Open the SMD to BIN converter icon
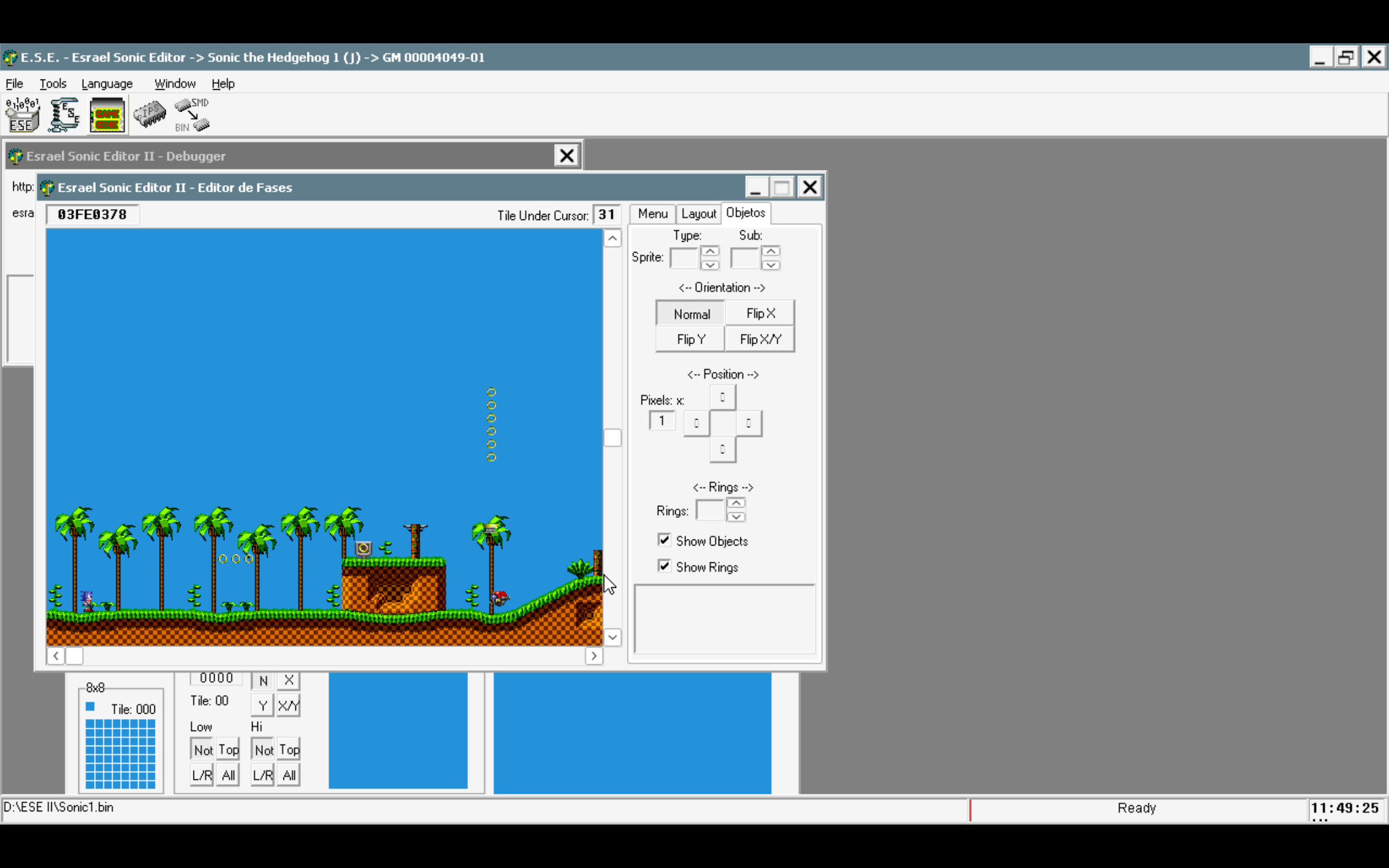 pyautogui.click(x=191, y=115)
